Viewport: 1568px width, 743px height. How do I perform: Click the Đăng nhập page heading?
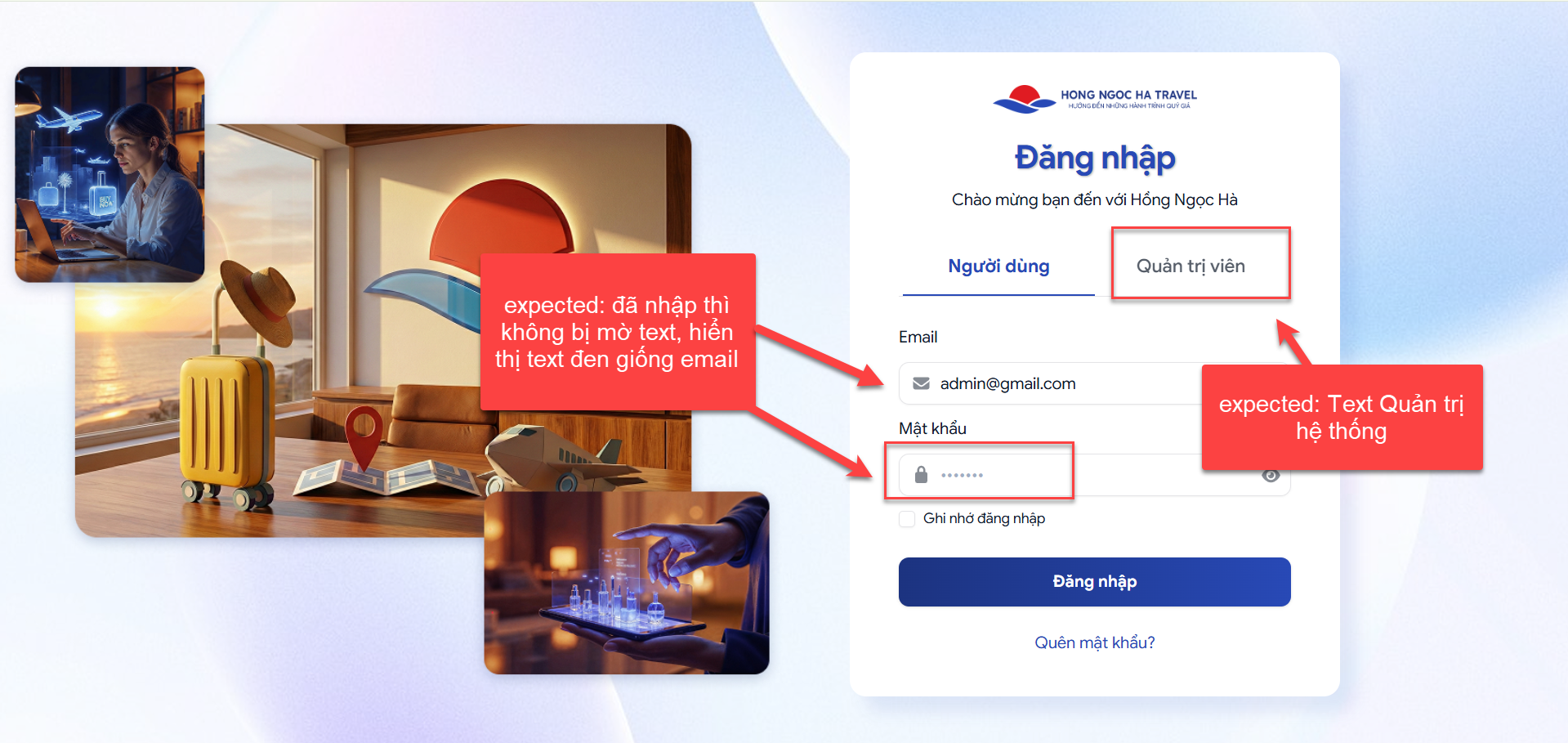coord(1095,159)
